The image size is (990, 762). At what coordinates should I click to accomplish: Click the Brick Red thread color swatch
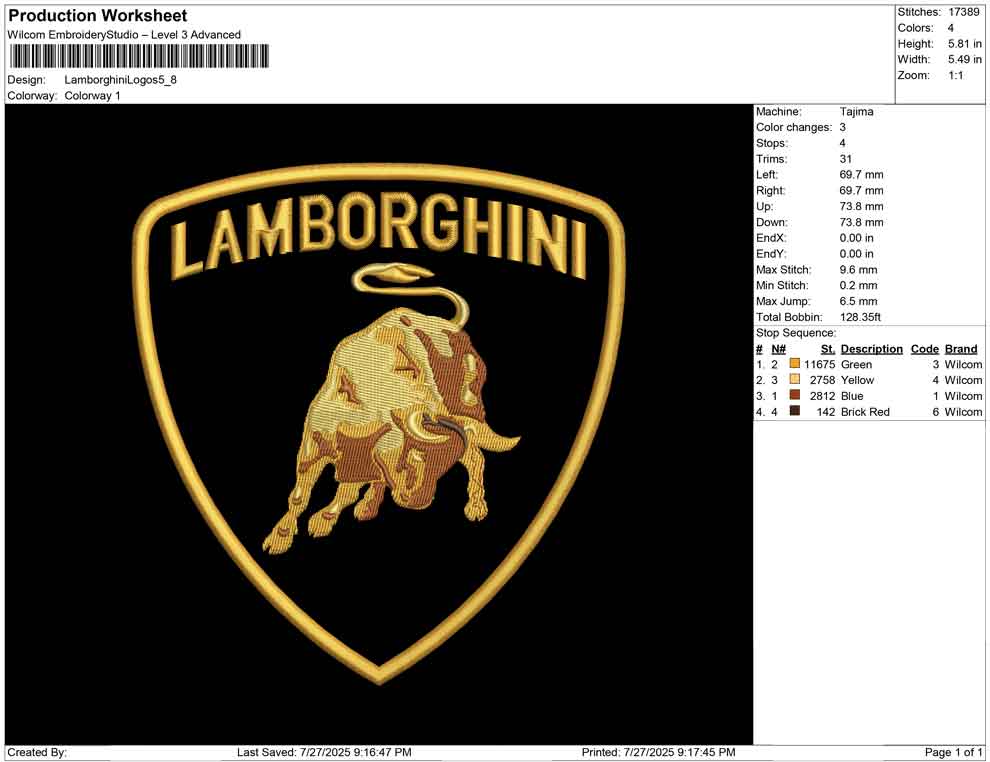point(795,411)
